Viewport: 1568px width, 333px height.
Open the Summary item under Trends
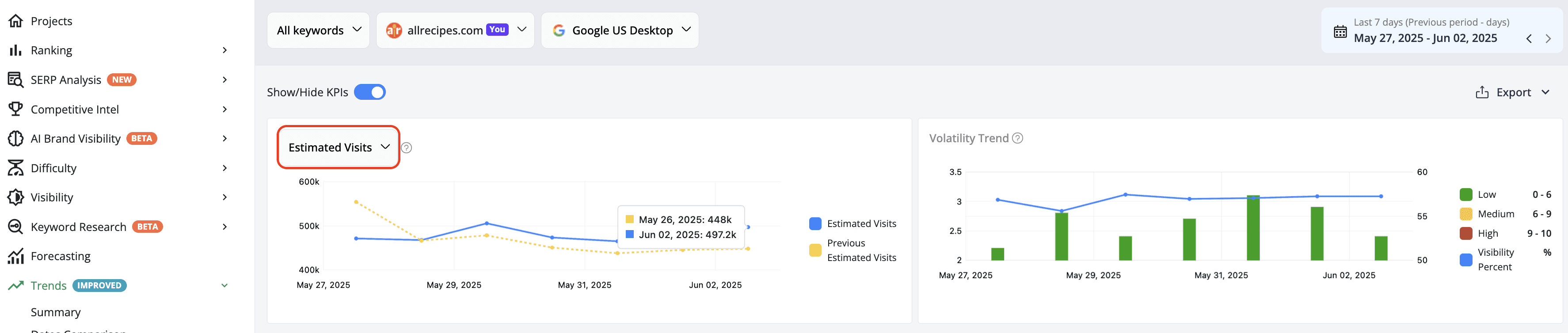pos(55,312)
